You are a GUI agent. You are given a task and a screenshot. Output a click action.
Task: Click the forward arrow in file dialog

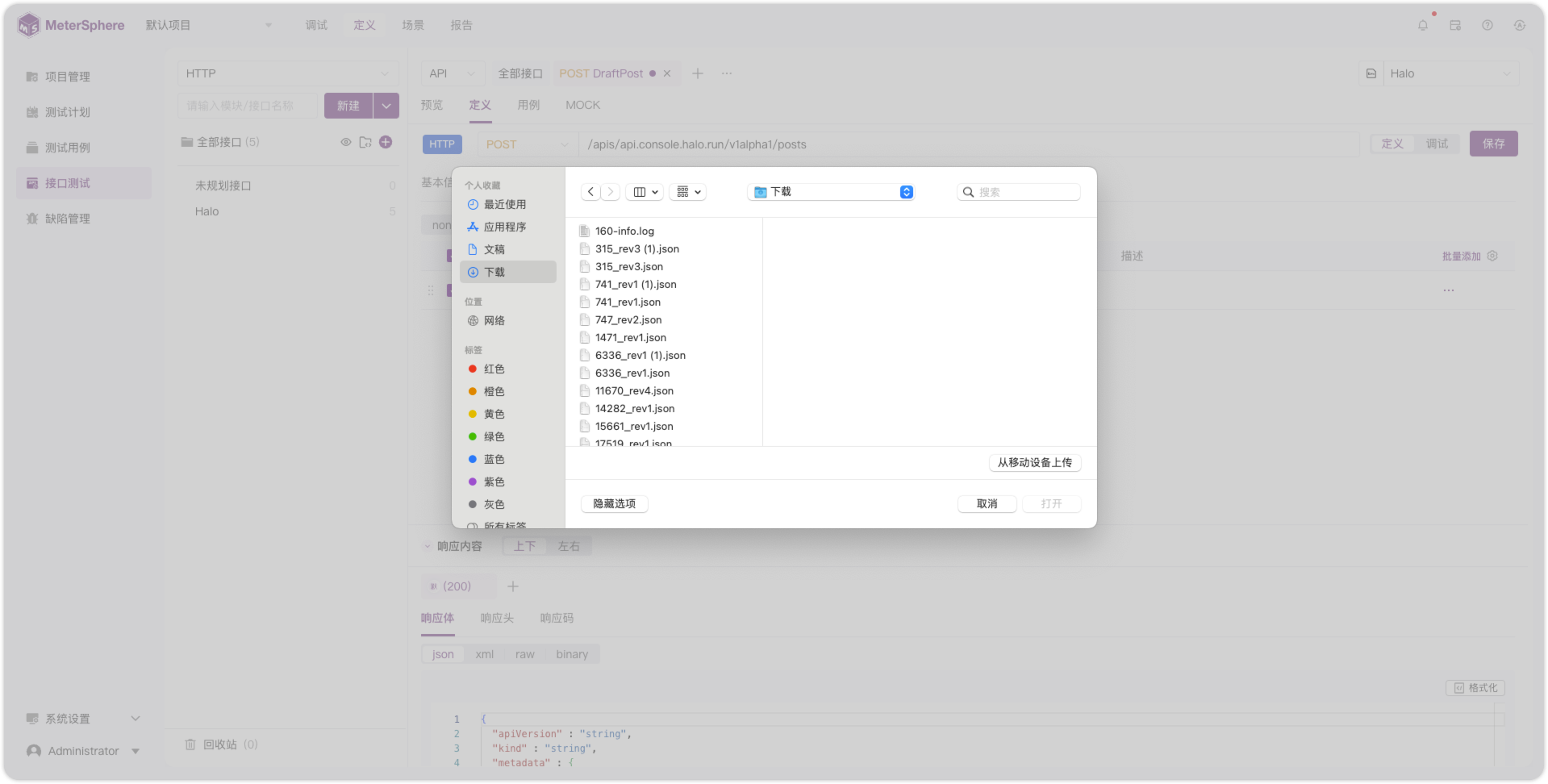(x=611, y=192)
